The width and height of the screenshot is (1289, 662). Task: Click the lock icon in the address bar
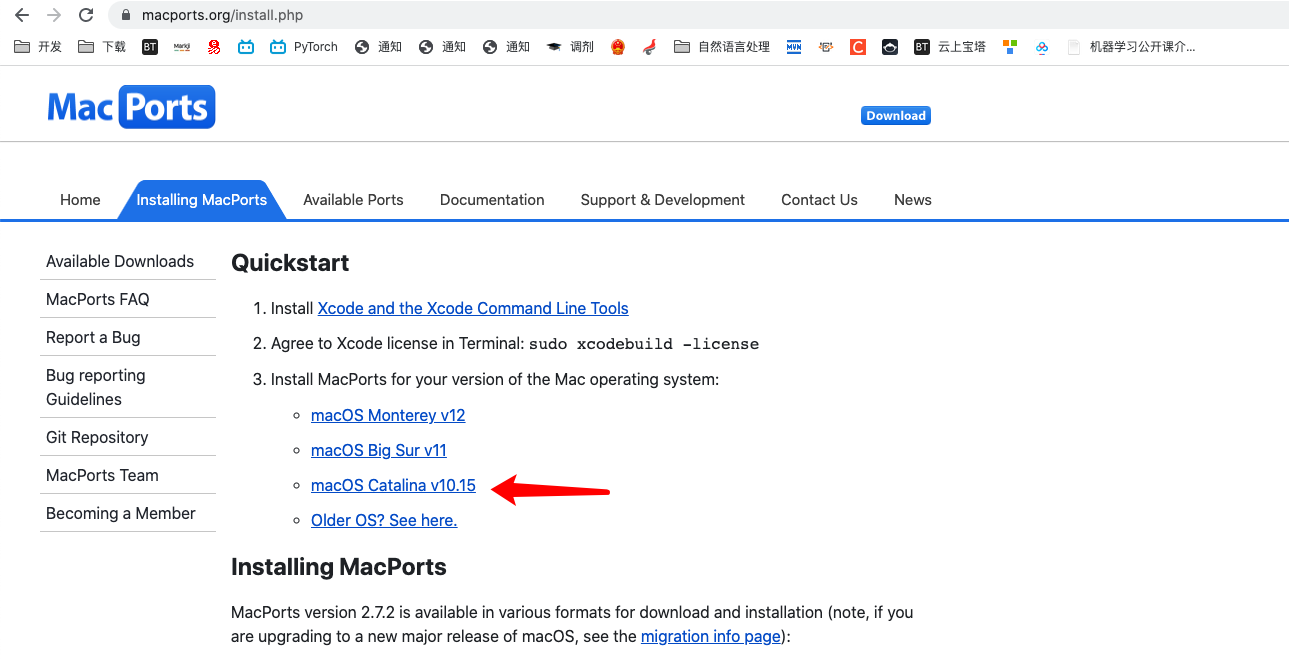coord(125,15)
